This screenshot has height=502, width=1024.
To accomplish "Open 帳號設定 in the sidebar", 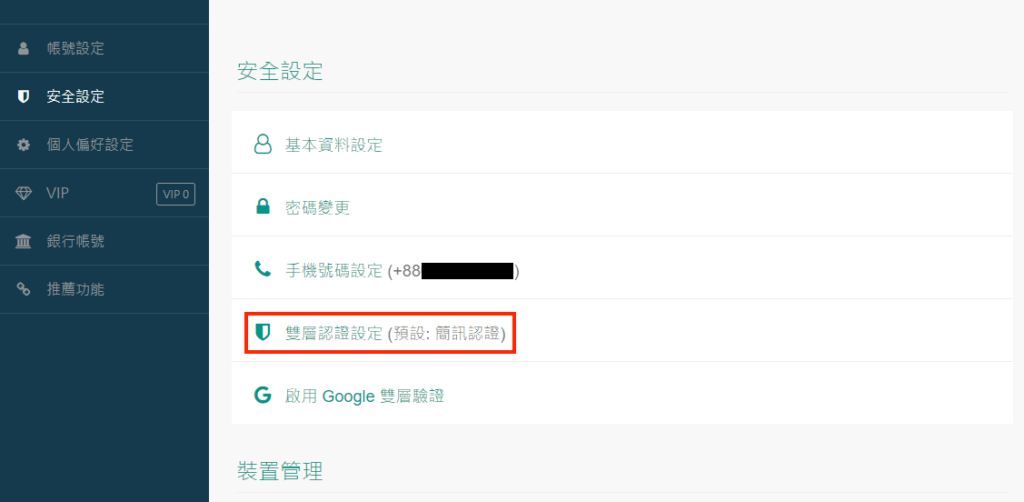I will [75, 48].
